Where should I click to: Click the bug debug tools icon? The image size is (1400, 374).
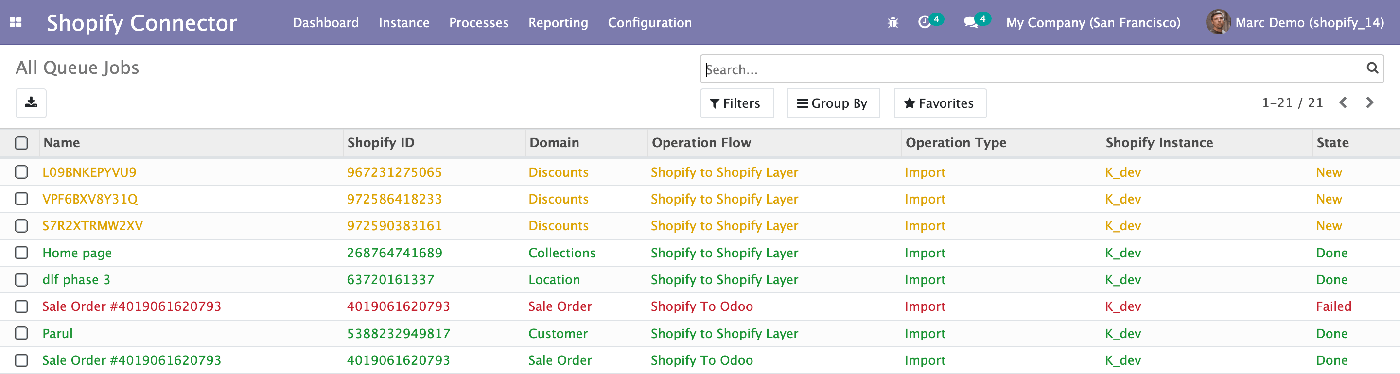pos(893,22)
